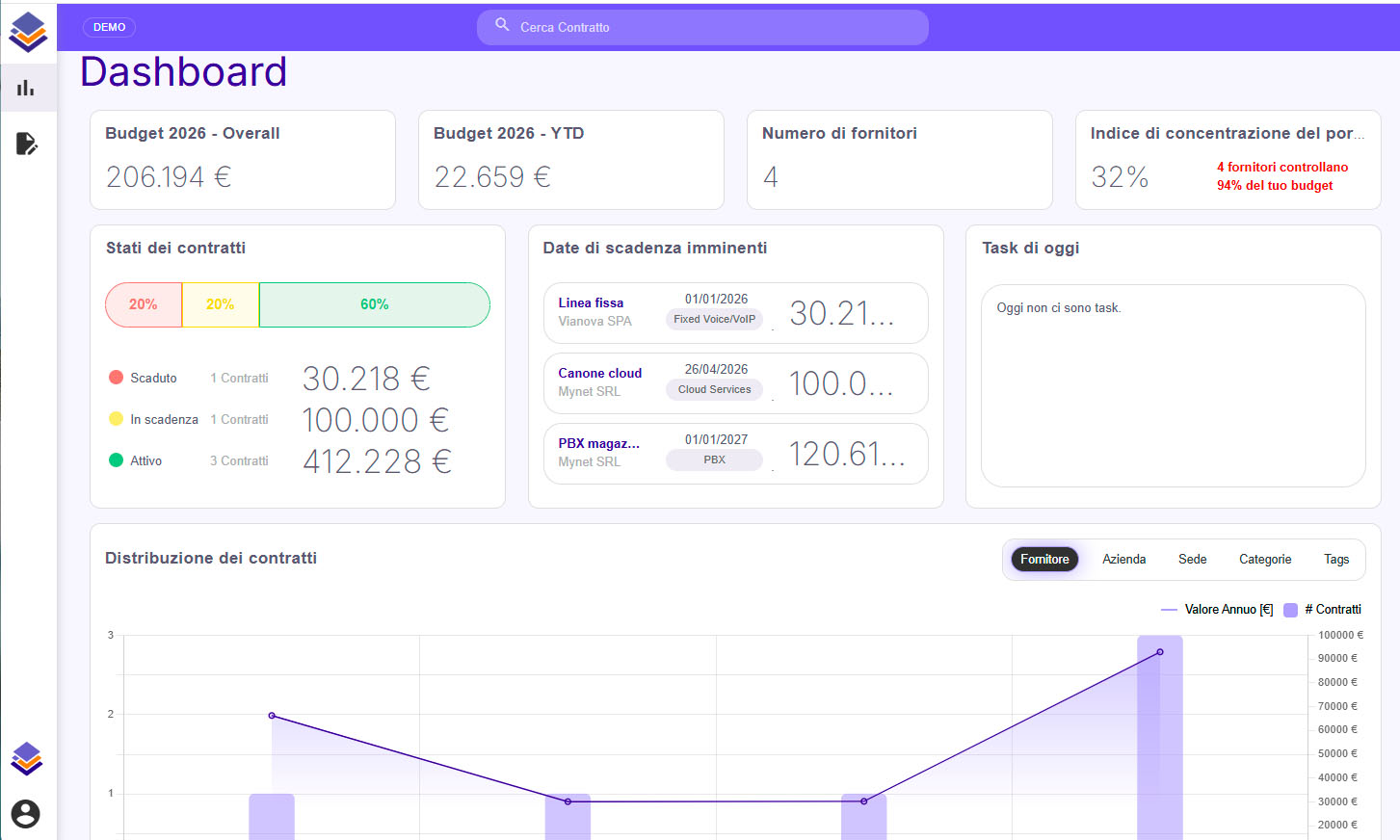Image resolution: width=1400 pixels, height=840 pixels.
Task: Select the Fornitore distribution view
Action: point(1044,560)
